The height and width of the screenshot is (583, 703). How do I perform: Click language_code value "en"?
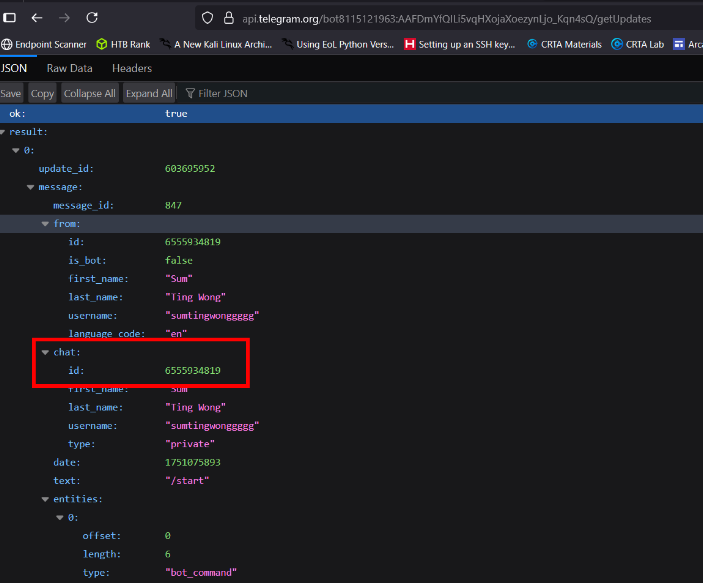[176, 334]
